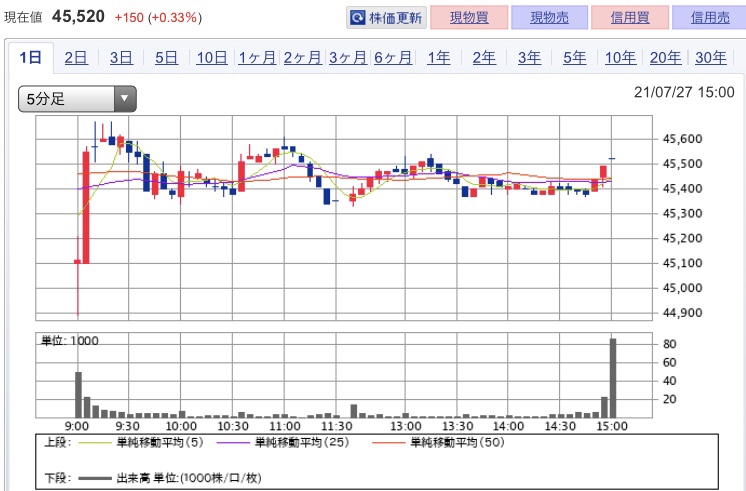View the 10年 chart
Screen dimensions: 746x491
(x=620, y=58)
